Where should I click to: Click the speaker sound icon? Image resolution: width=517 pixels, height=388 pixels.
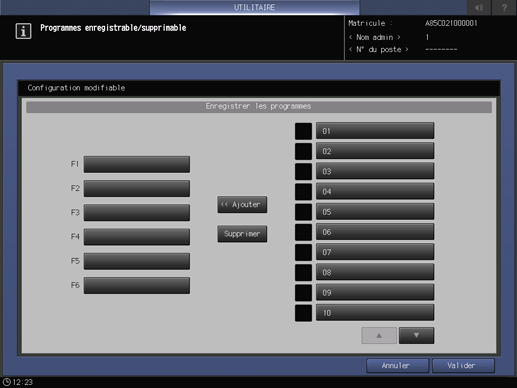click(x=479, y=7)
